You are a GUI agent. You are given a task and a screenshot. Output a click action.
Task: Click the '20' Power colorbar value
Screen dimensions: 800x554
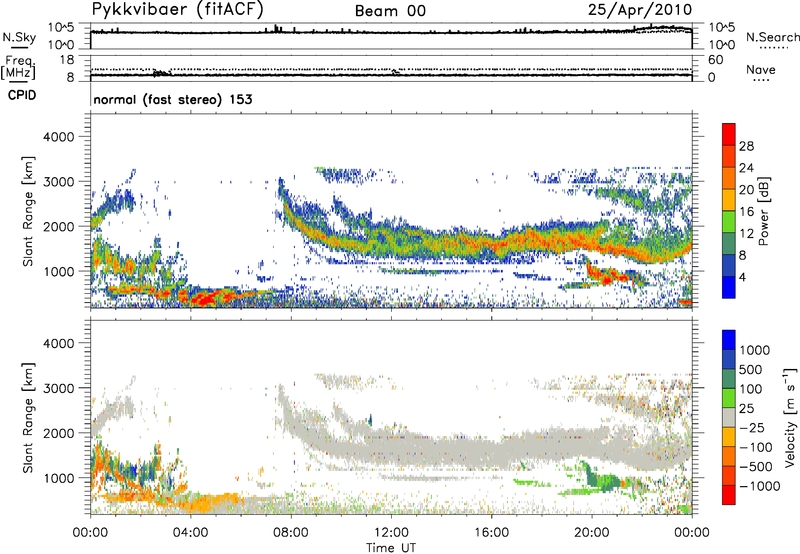(x=746, y=190)
